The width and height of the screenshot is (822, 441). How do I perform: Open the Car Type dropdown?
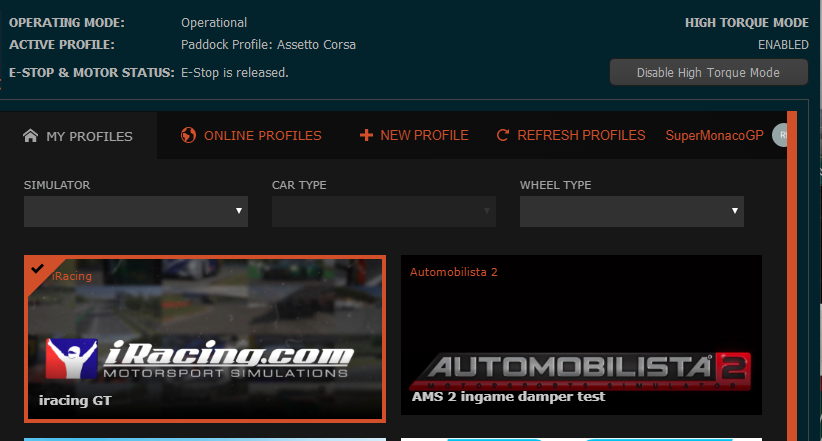384,211
